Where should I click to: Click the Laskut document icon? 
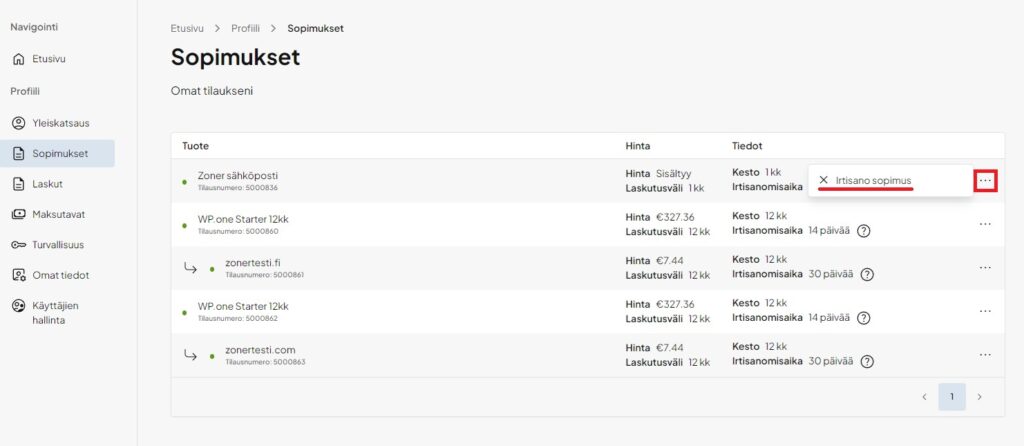point(18,184)
